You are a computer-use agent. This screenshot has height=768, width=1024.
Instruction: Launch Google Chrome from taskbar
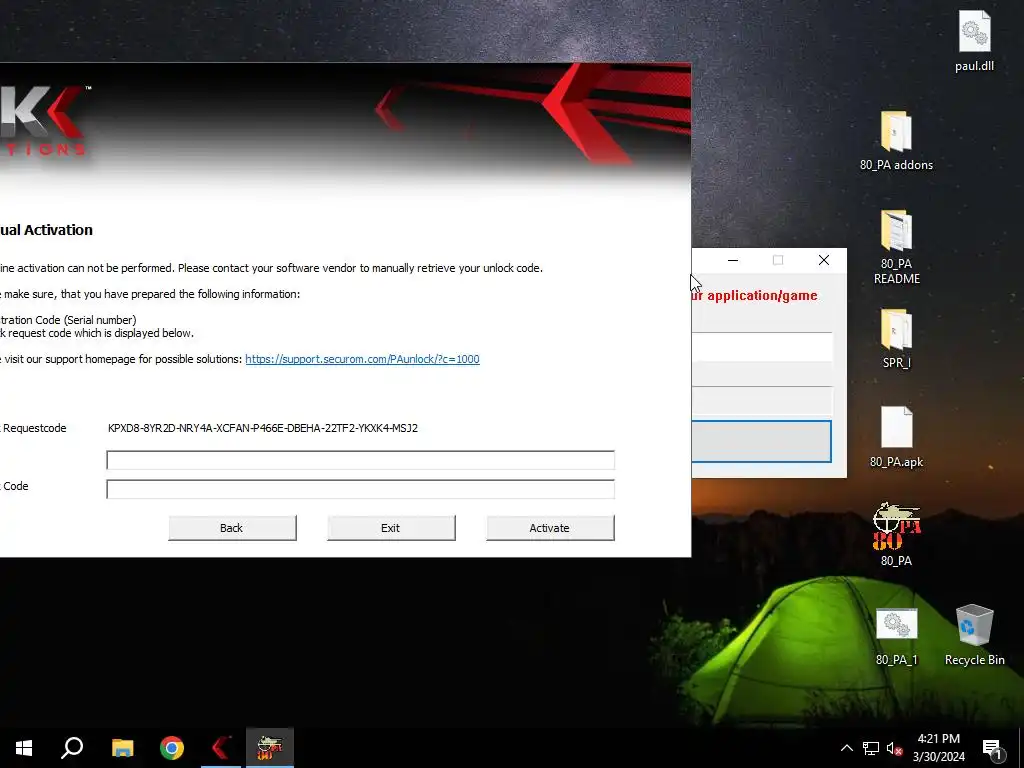point(172,748)
